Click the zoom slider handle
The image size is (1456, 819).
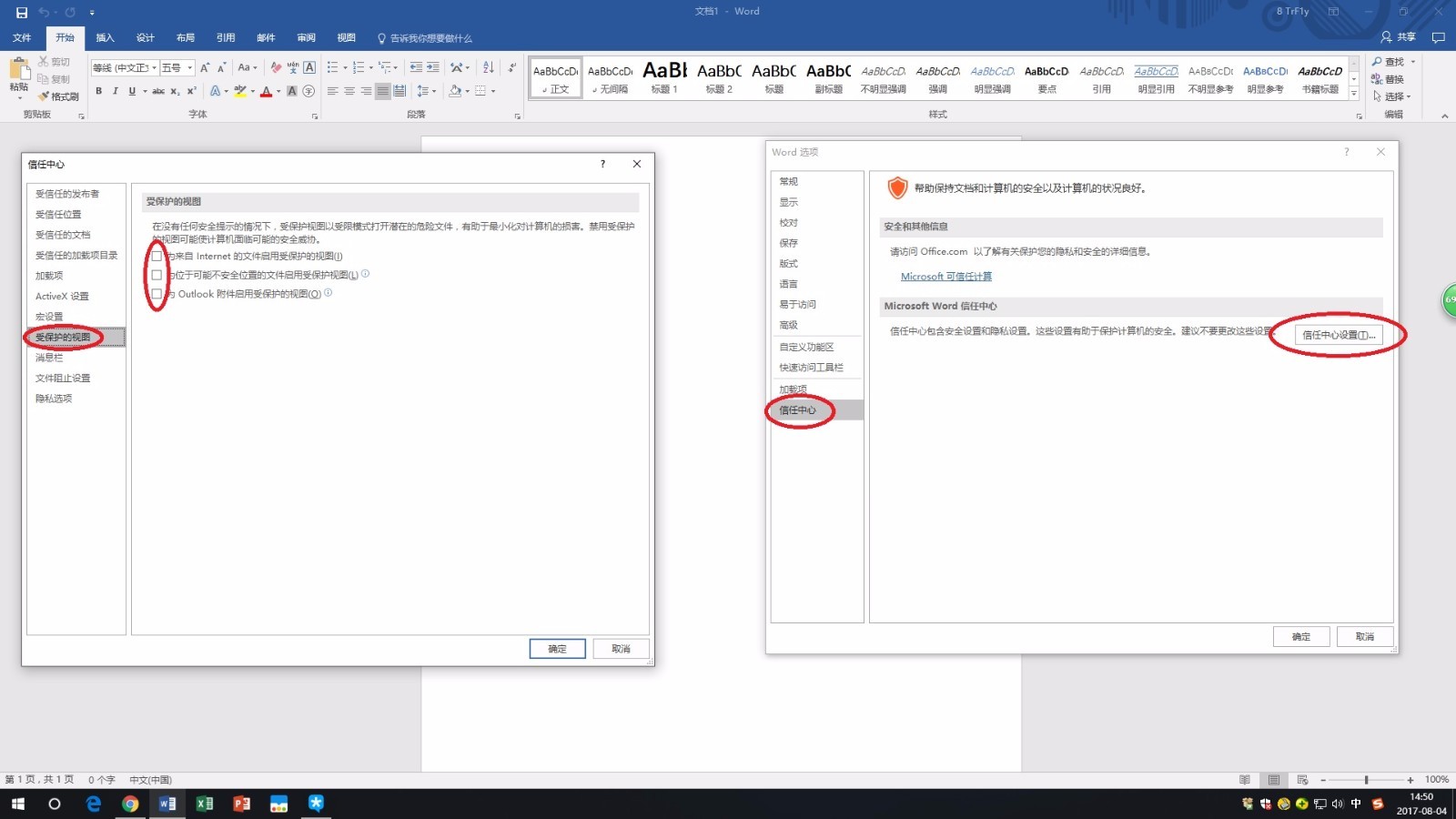point(1366,780)
